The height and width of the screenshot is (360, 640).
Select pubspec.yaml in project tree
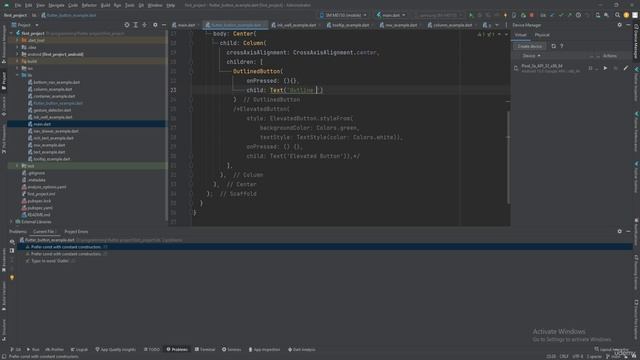[x=40, y=208]
